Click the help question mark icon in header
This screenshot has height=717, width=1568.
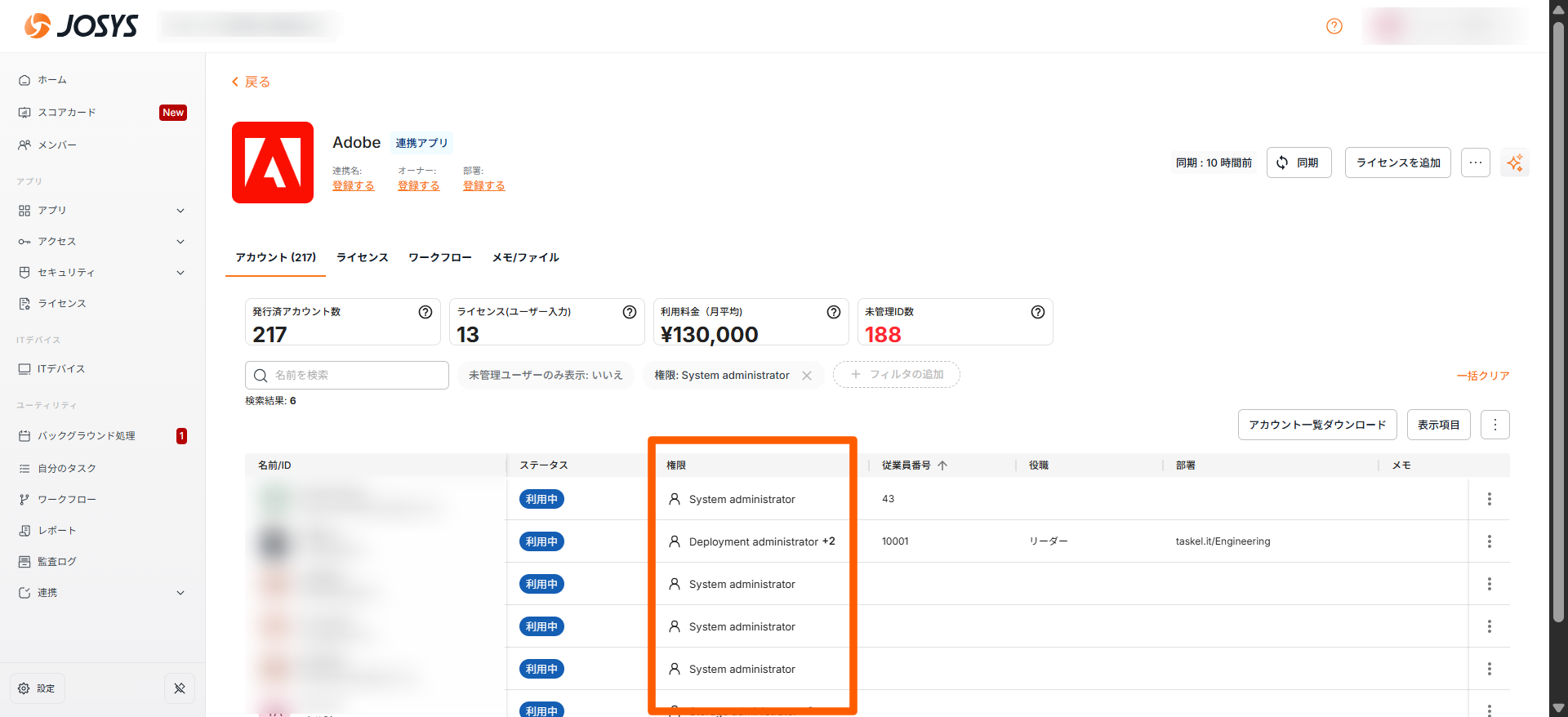click(1334, 26)
